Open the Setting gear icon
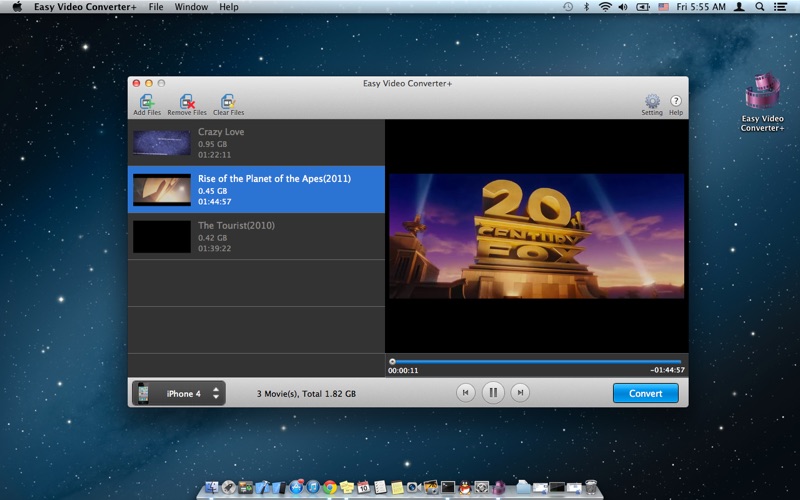 (652, 101)
